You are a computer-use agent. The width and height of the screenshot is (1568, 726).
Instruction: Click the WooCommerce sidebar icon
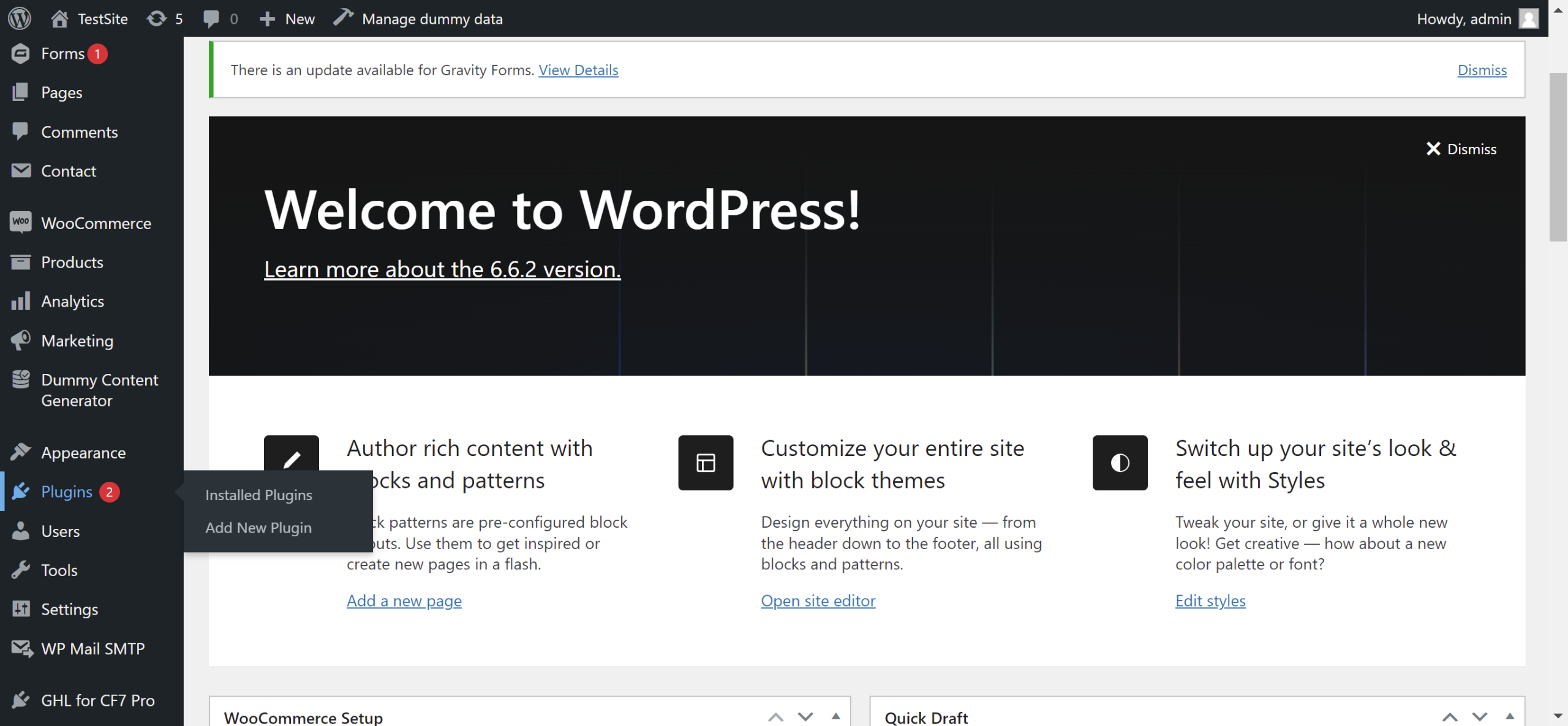[x=20, y=222]
